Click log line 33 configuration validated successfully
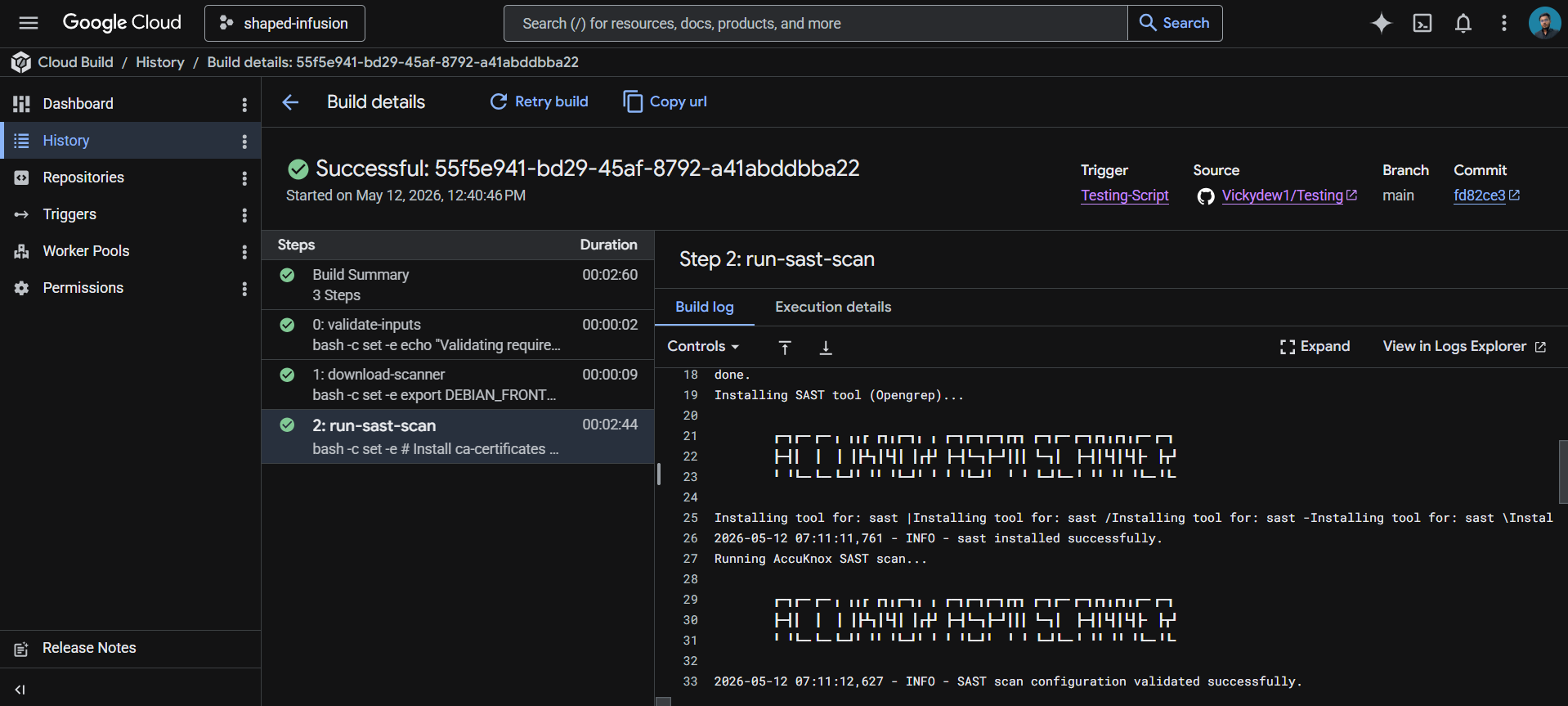The image size is (1568, 706). coord(1007,681)
